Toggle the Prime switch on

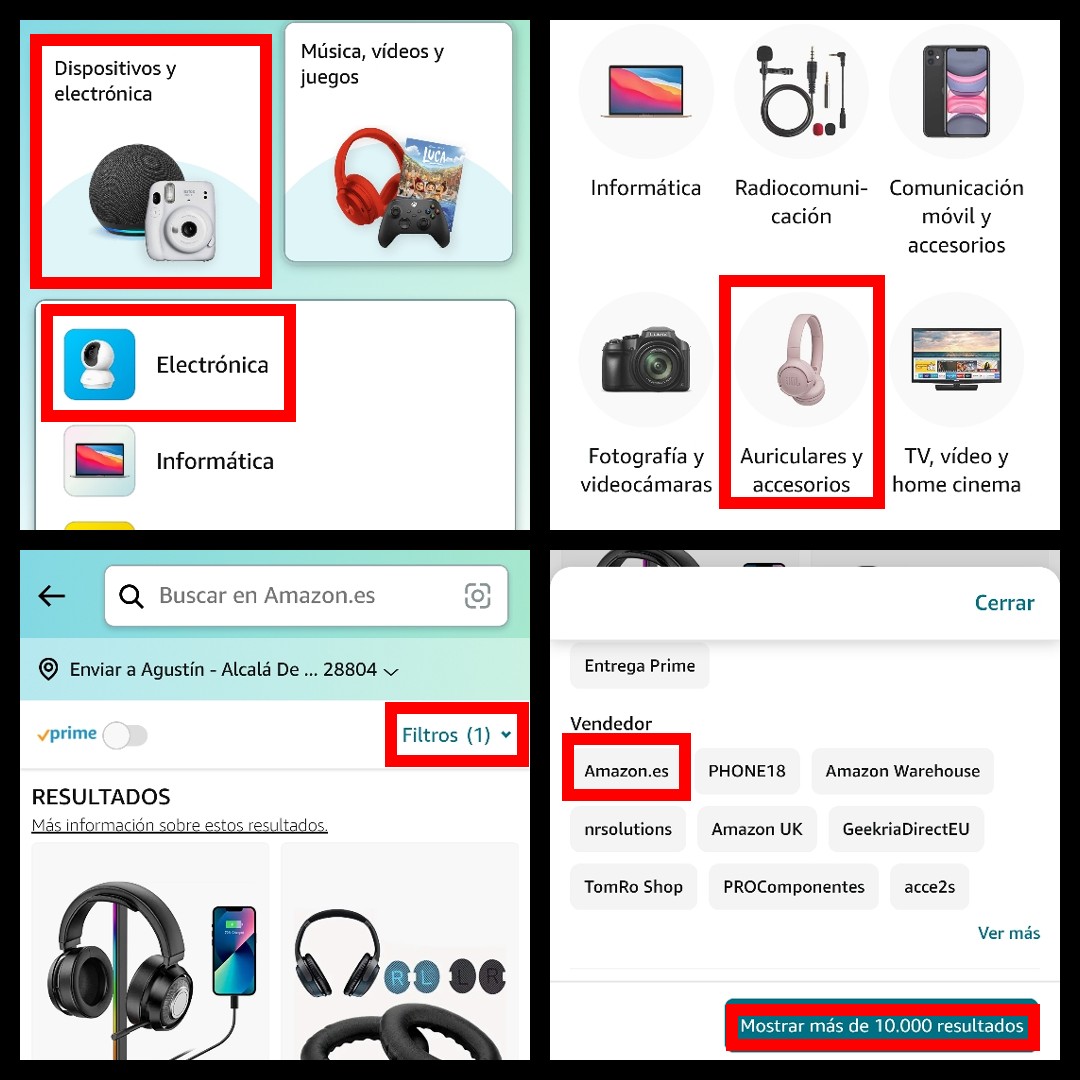click(x=125, y=735)
